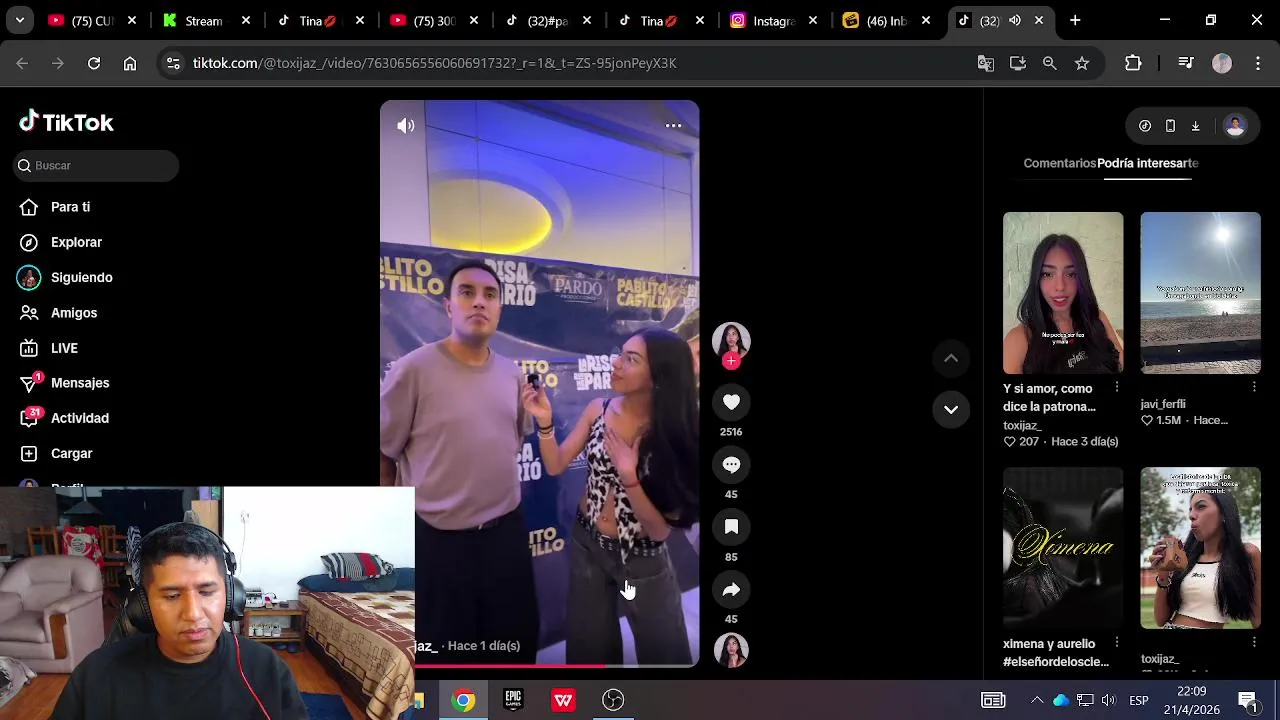Image resolution: width=1280 pixels, height=720 pixels.
Task: Open the creator's profile avatar beside the video
Action: coord(731,340)
